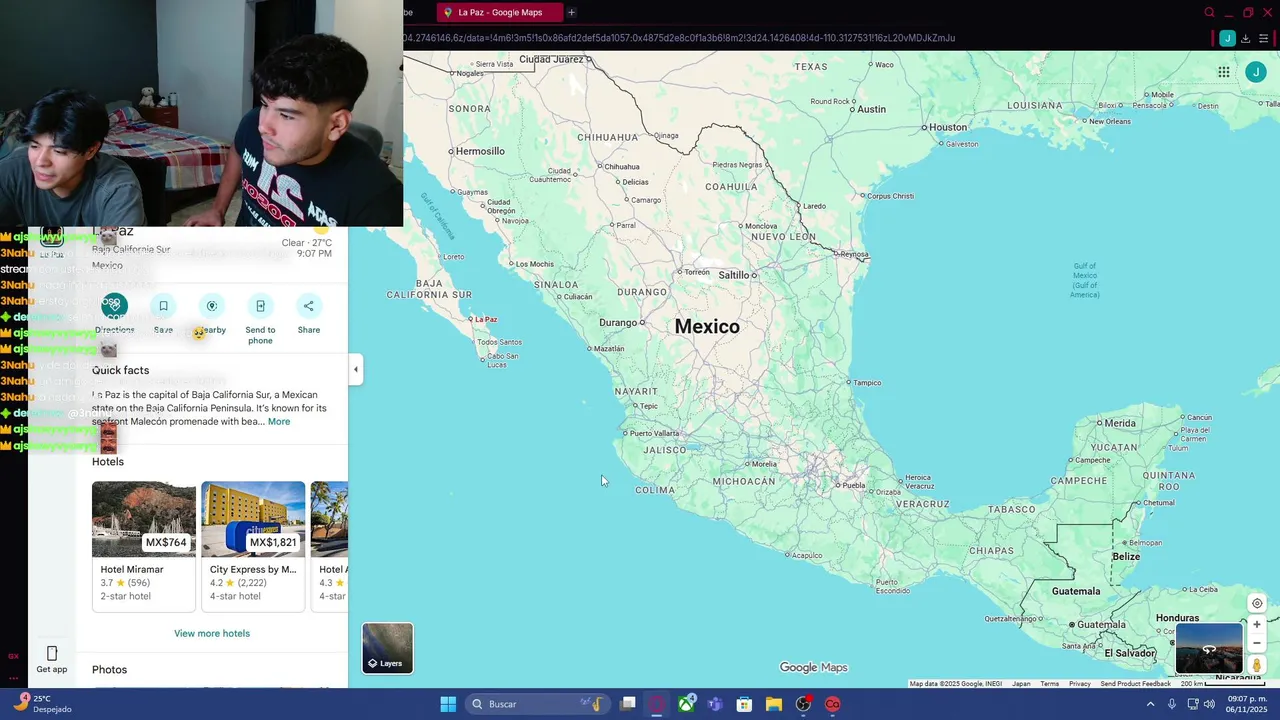Open the weather widget 25°C Despejado

[x=42, y=704]
